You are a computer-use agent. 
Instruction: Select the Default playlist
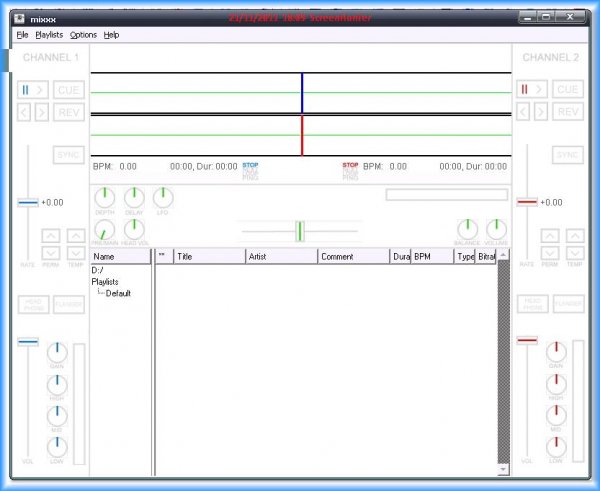coord(118,294)
